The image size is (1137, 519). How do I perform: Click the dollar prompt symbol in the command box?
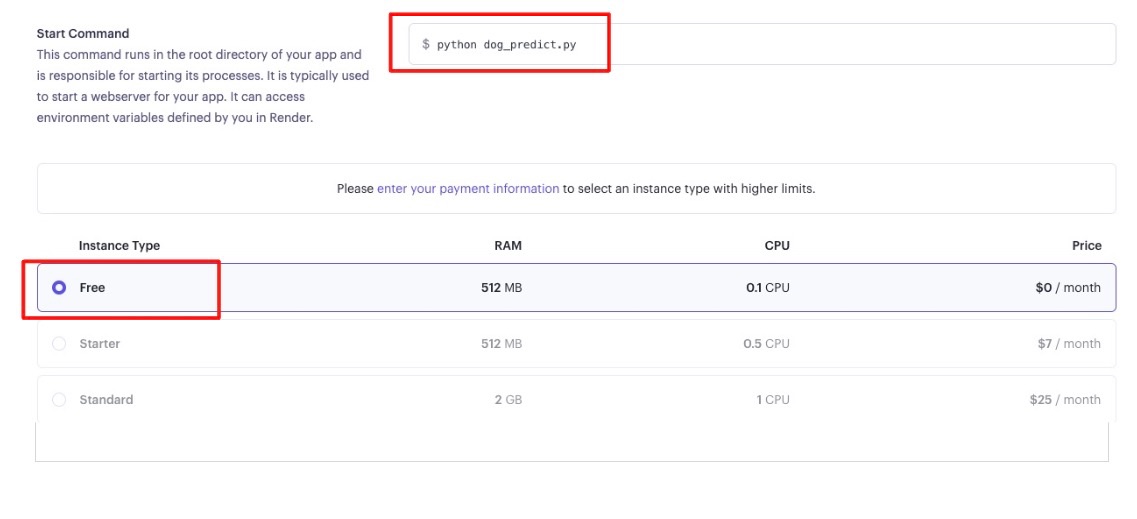(426, 45)
